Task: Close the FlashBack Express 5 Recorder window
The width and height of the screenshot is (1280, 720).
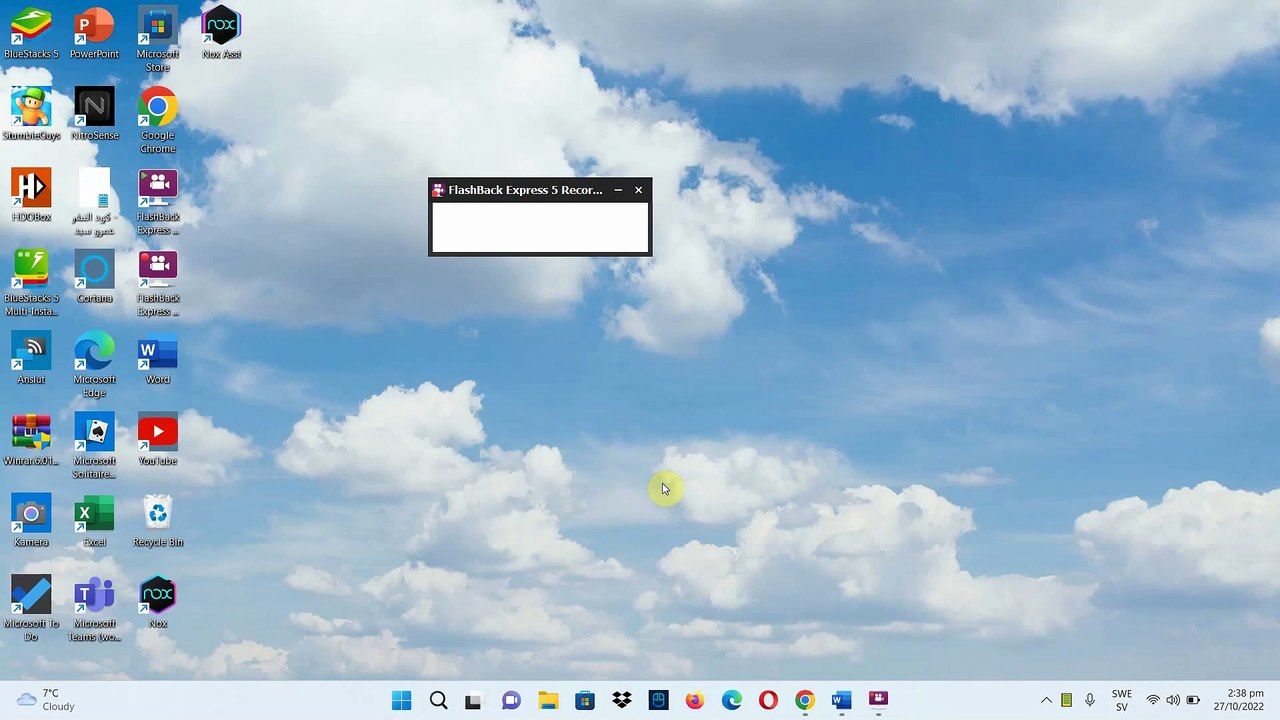Action: pyautogui.click(x=639, y=190)
